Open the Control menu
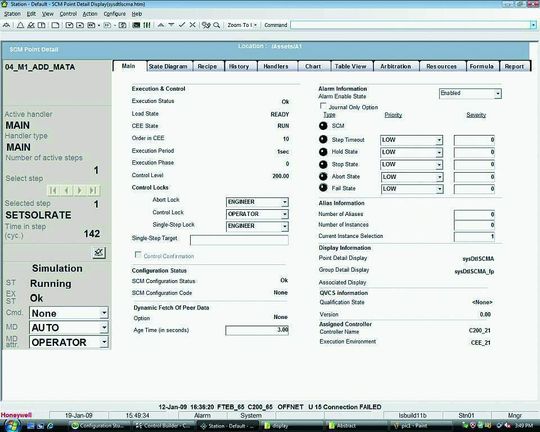Image resolution: width=540 pixels, height=432 pixels. point(68,14)
